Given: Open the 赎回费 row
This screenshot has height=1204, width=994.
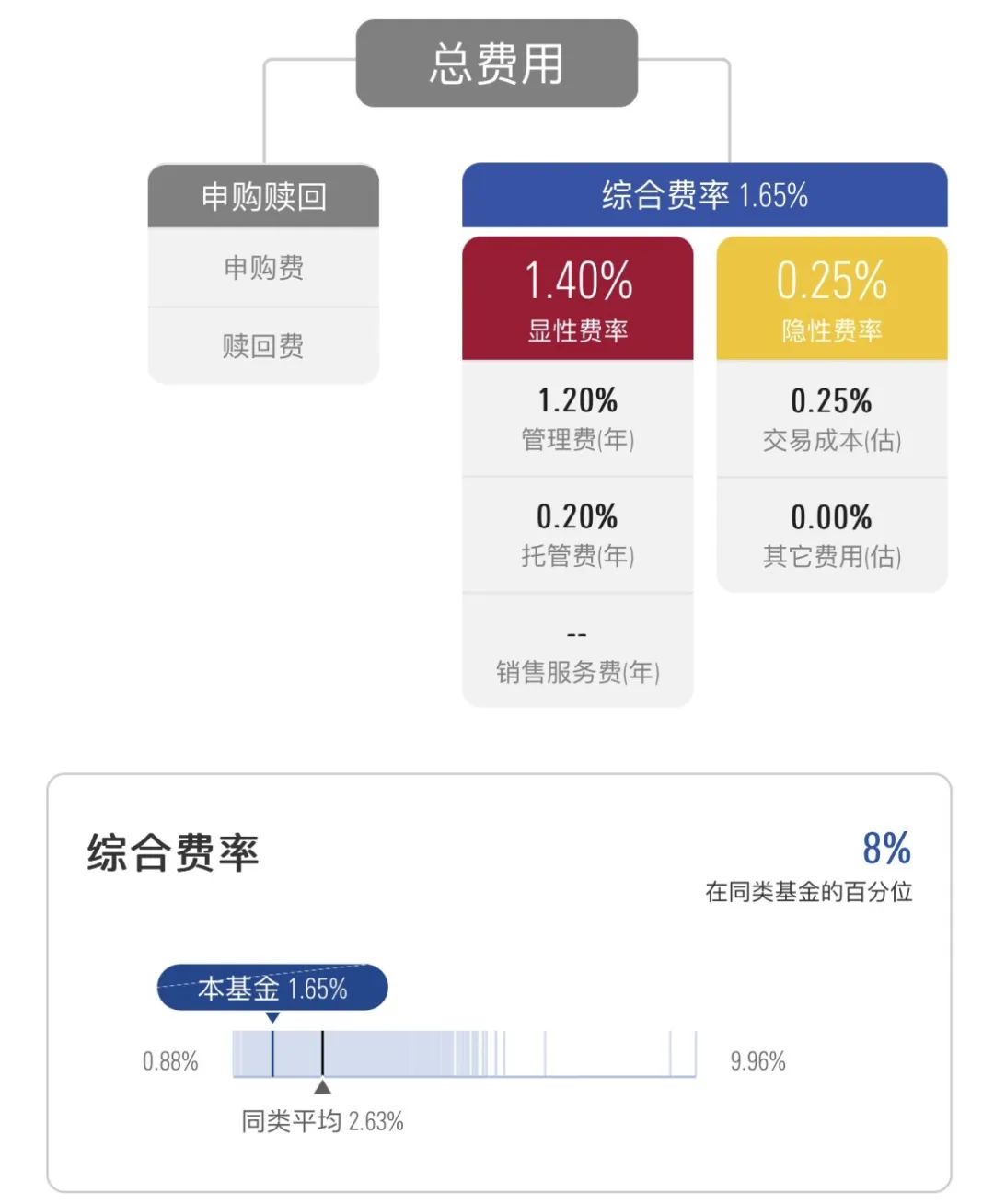Looking at the screenshot, I should pos(263,346).
